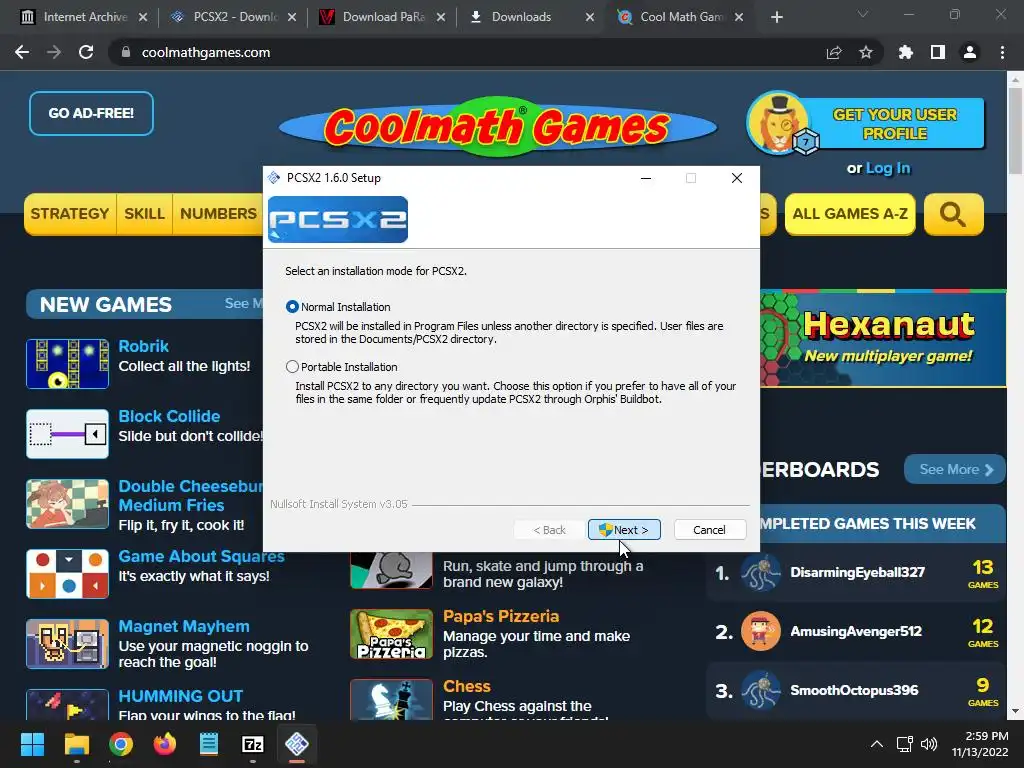Close the Cool Math Games tab

[739, 17]
